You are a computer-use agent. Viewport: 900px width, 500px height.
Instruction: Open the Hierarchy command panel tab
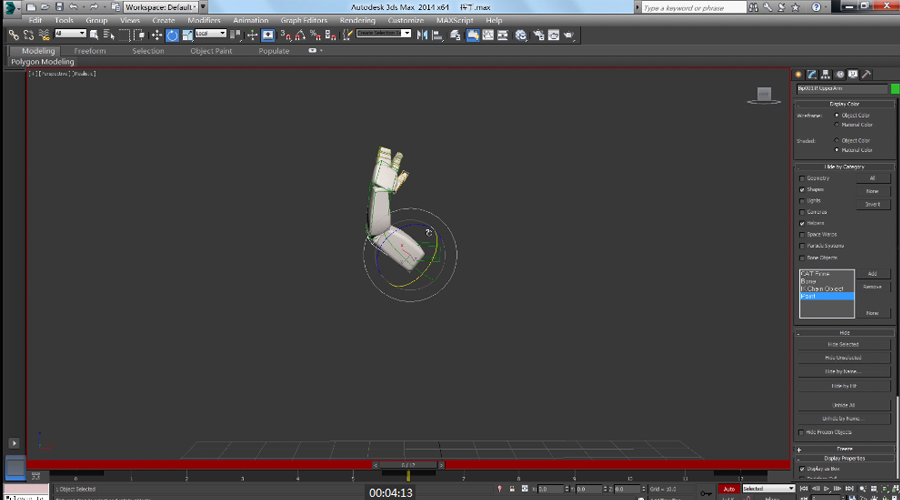tap(826, 74)
